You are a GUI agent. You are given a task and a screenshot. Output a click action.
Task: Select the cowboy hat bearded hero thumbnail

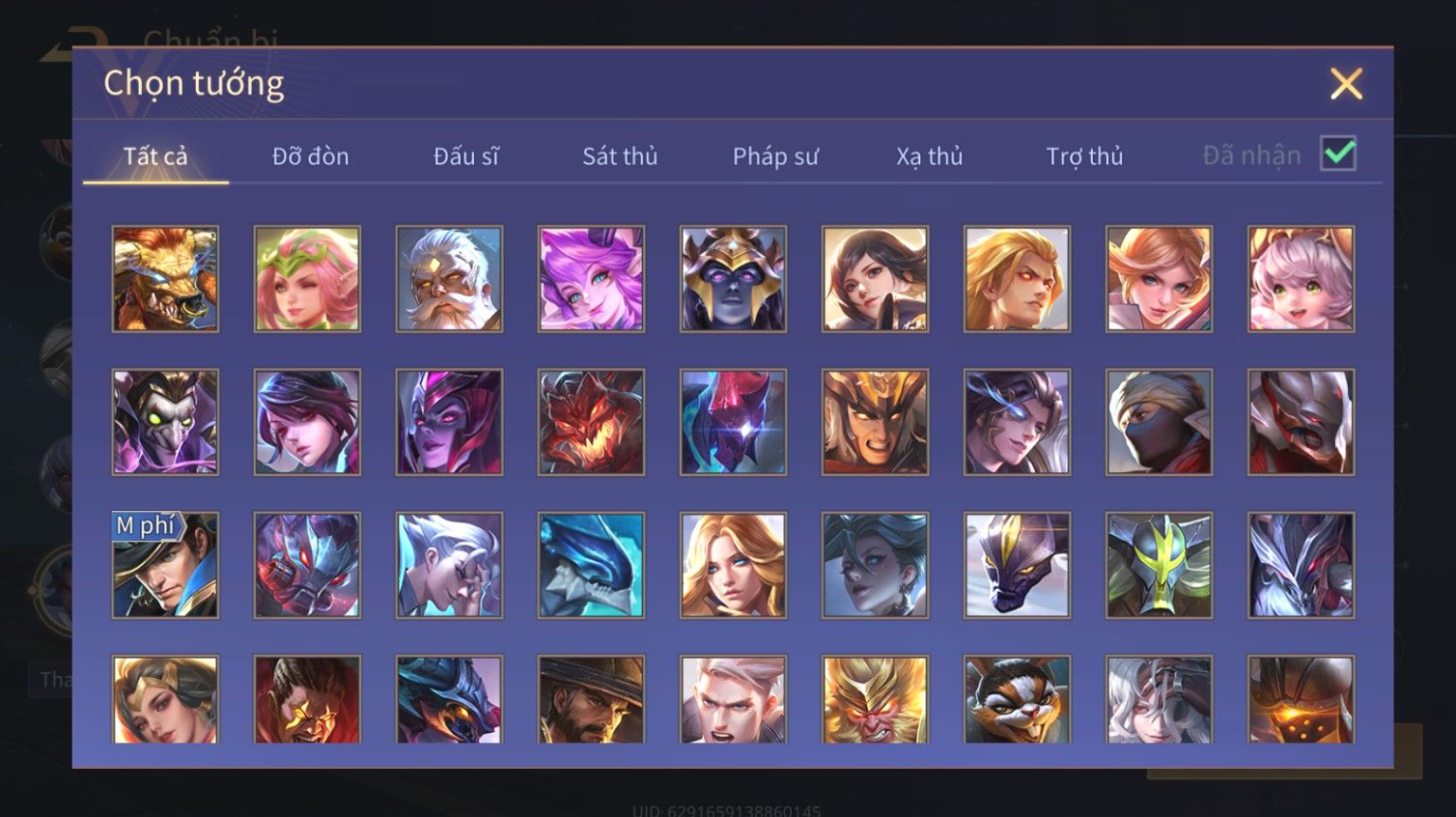(x=591, y=699)
